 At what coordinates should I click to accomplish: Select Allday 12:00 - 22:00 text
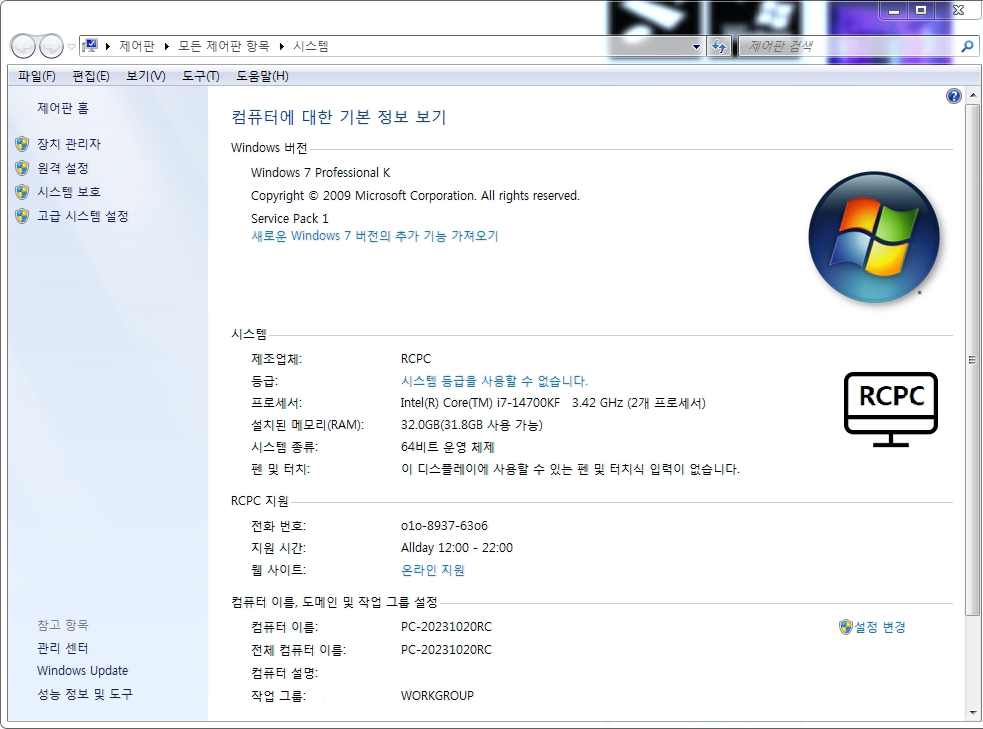click(x=456, y=548)
